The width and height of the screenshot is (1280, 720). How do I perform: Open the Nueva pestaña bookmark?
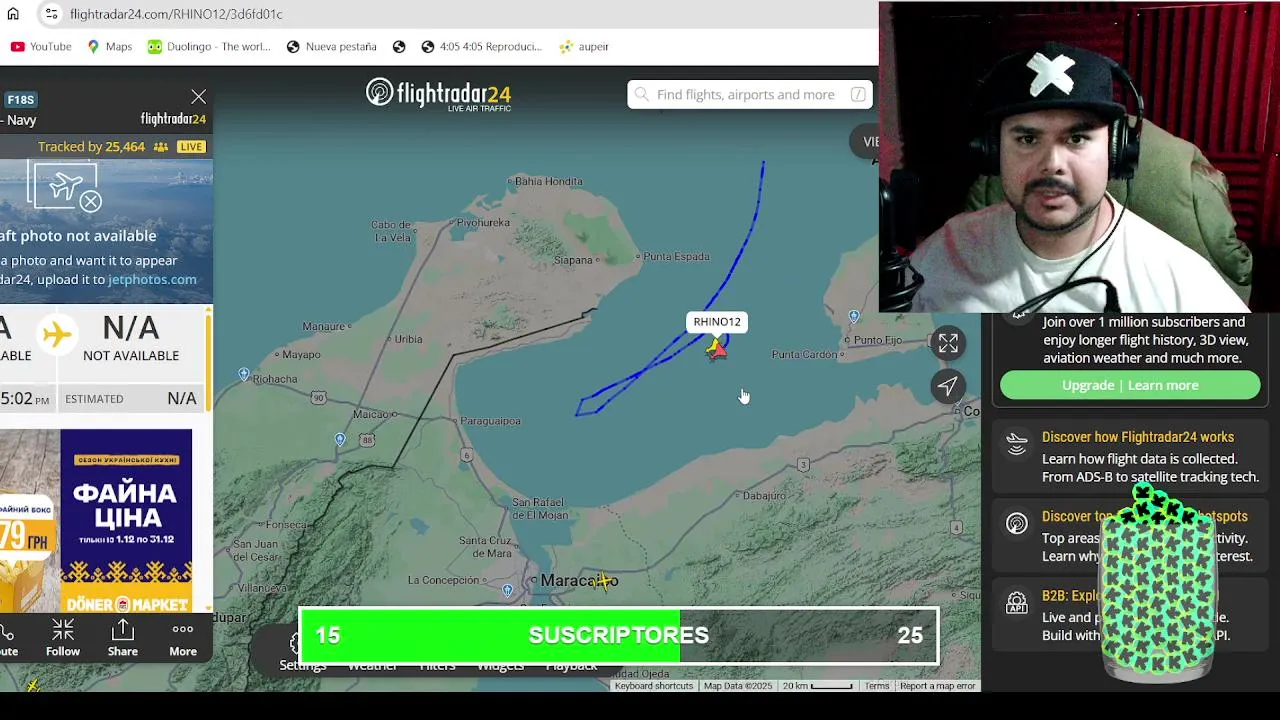click(x=331, y=46)
